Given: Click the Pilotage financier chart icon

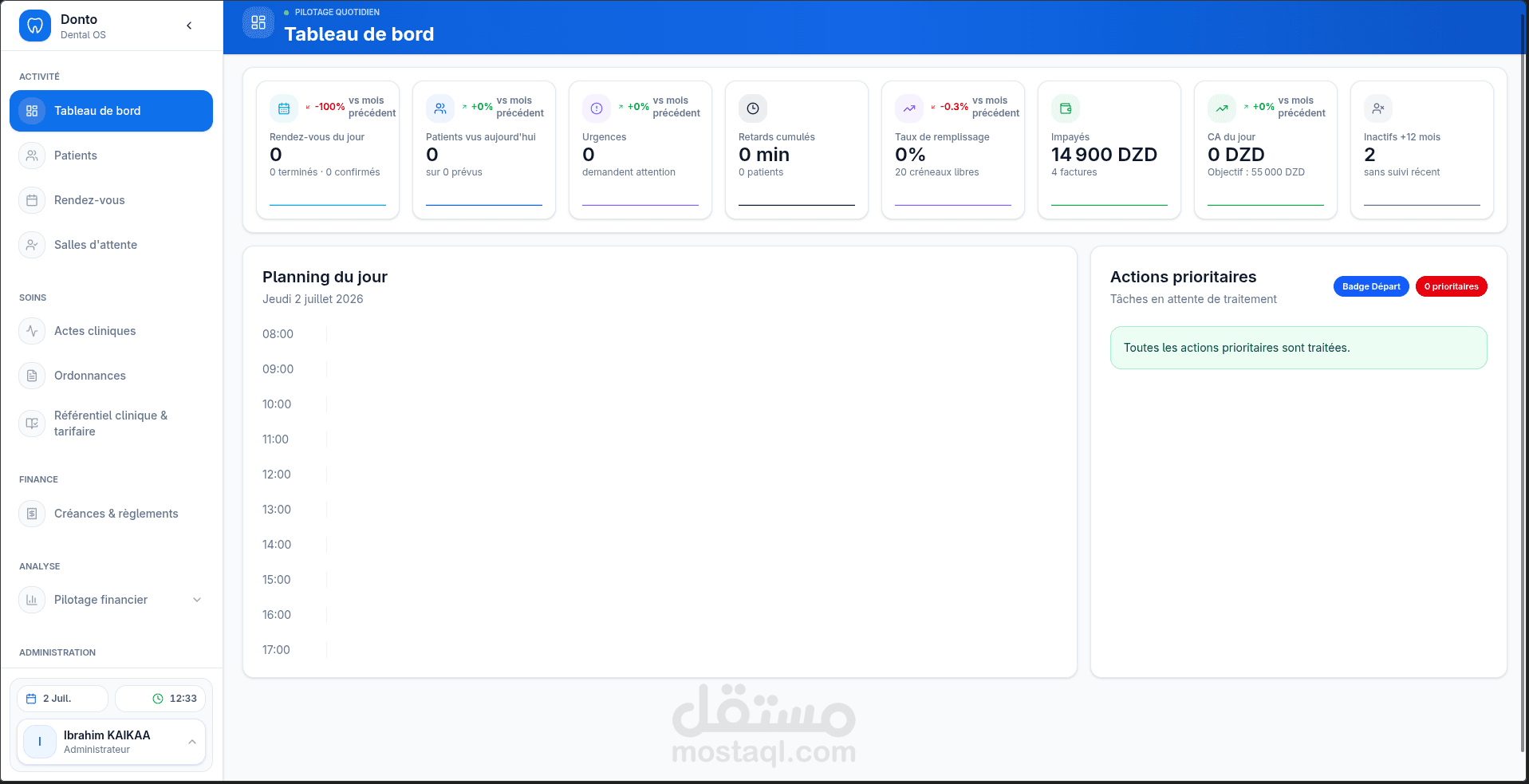Looking at the screenshot, I should (32, 600).
